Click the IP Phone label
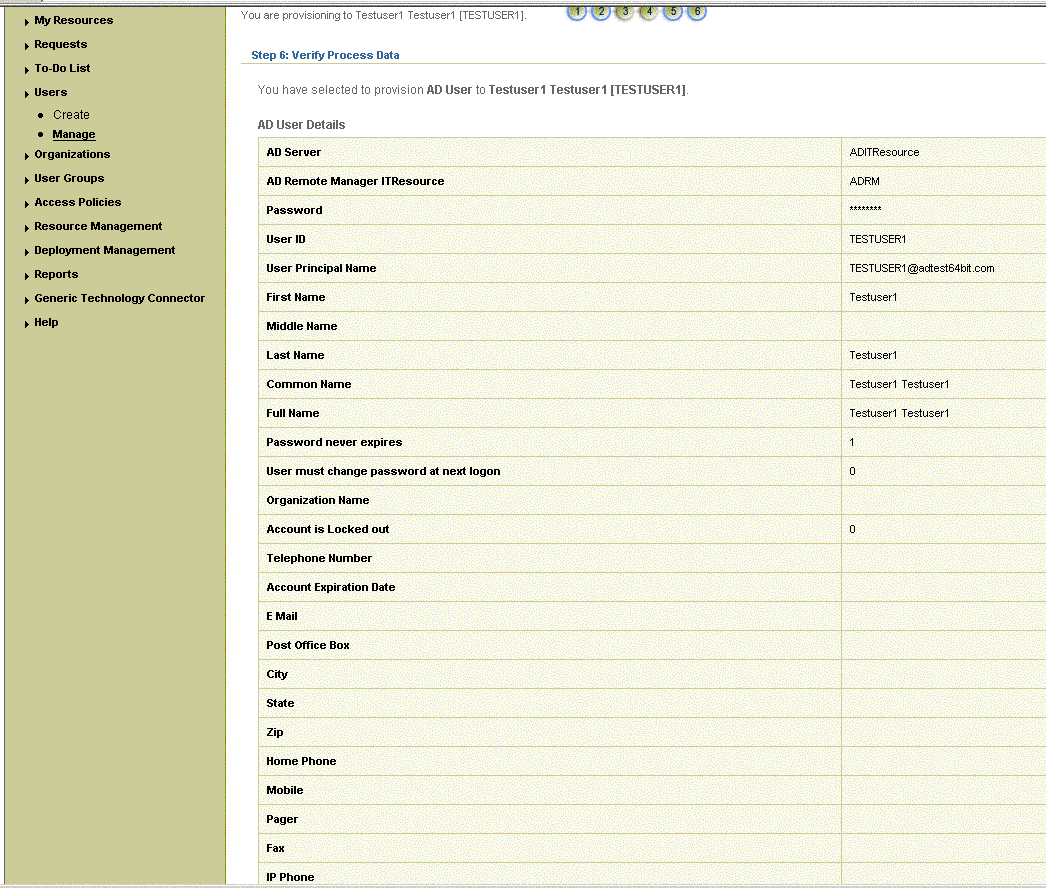1046x888 pixels. coord(290,877)
